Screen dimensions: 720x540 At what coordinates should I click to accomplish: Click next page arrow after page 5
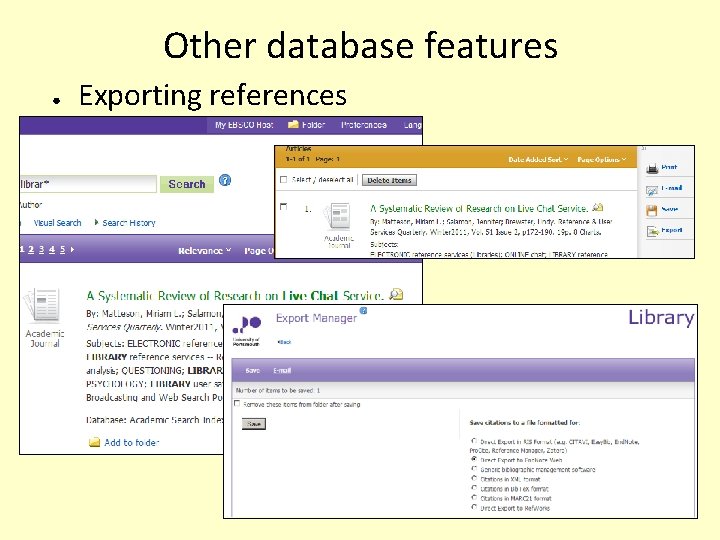[x=73, y=249]
